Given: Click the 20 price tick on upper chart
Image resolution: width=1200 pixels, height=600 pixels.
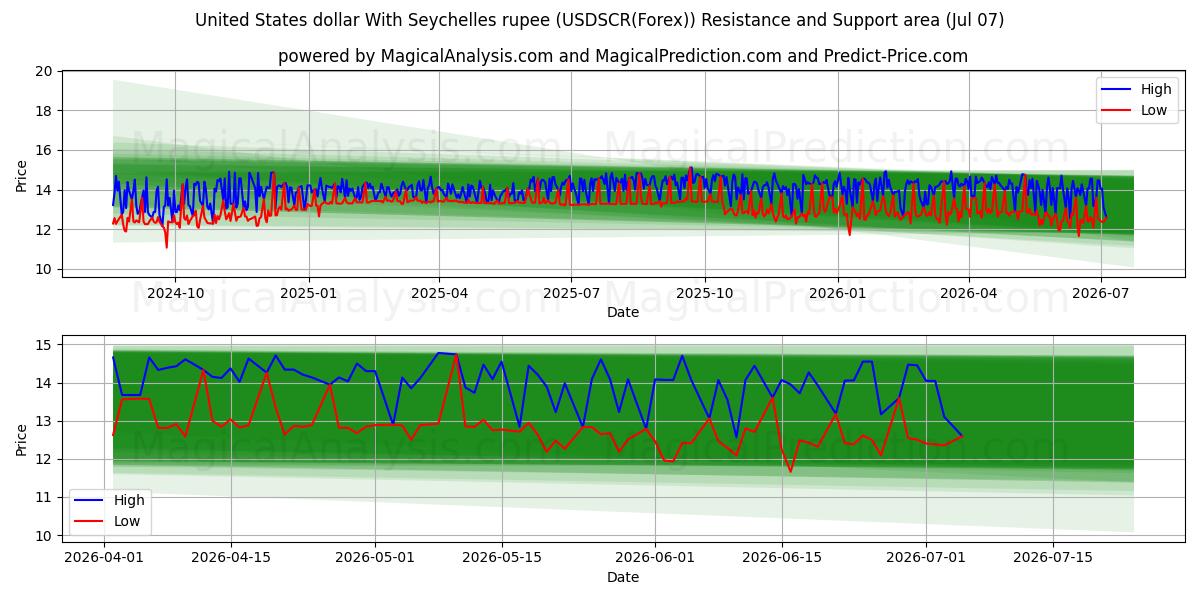Looking at the screenshot, I should [44, 71].
